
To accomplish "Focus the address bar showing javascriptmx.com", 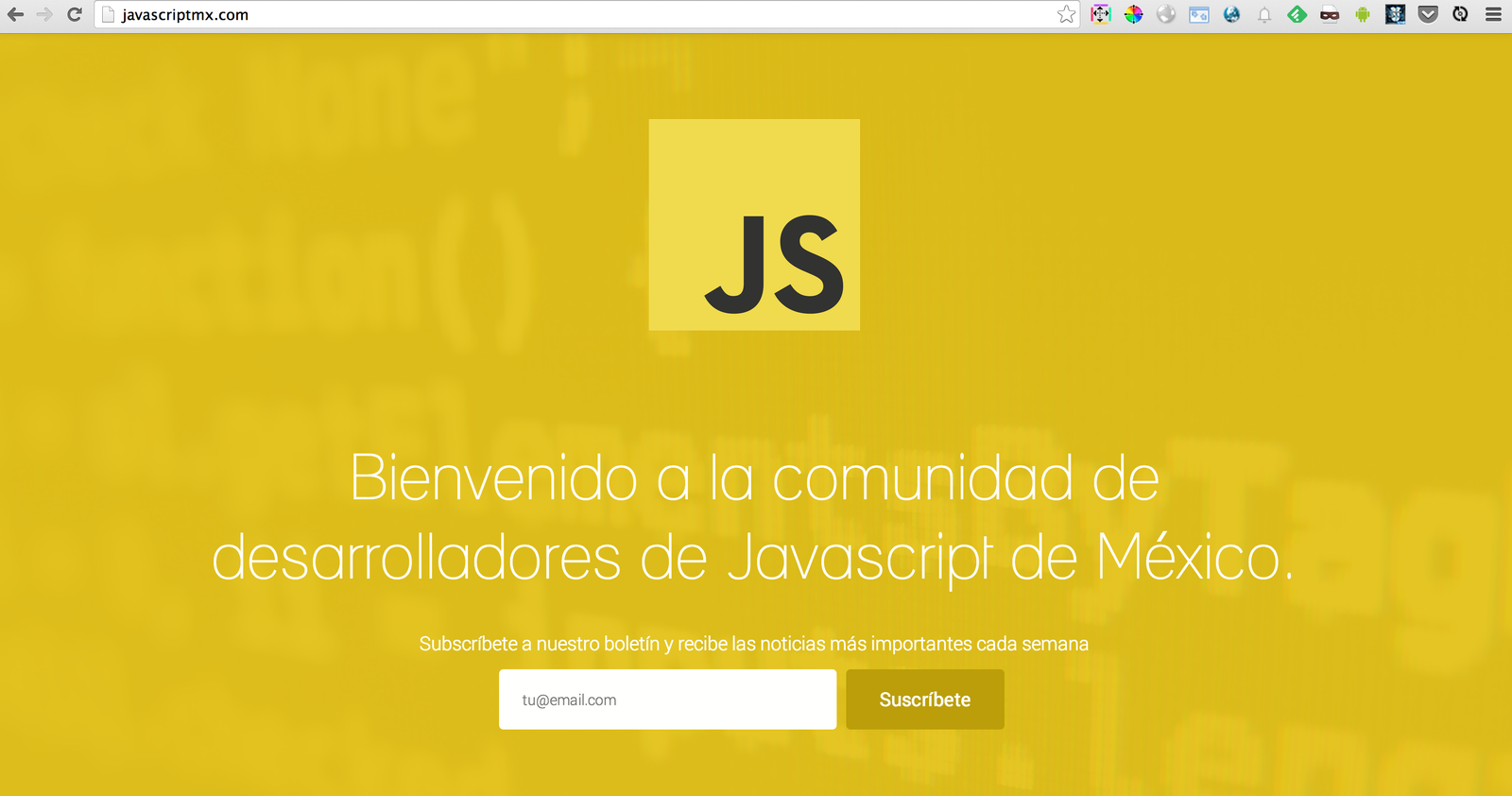I will [x=586, y=14].
